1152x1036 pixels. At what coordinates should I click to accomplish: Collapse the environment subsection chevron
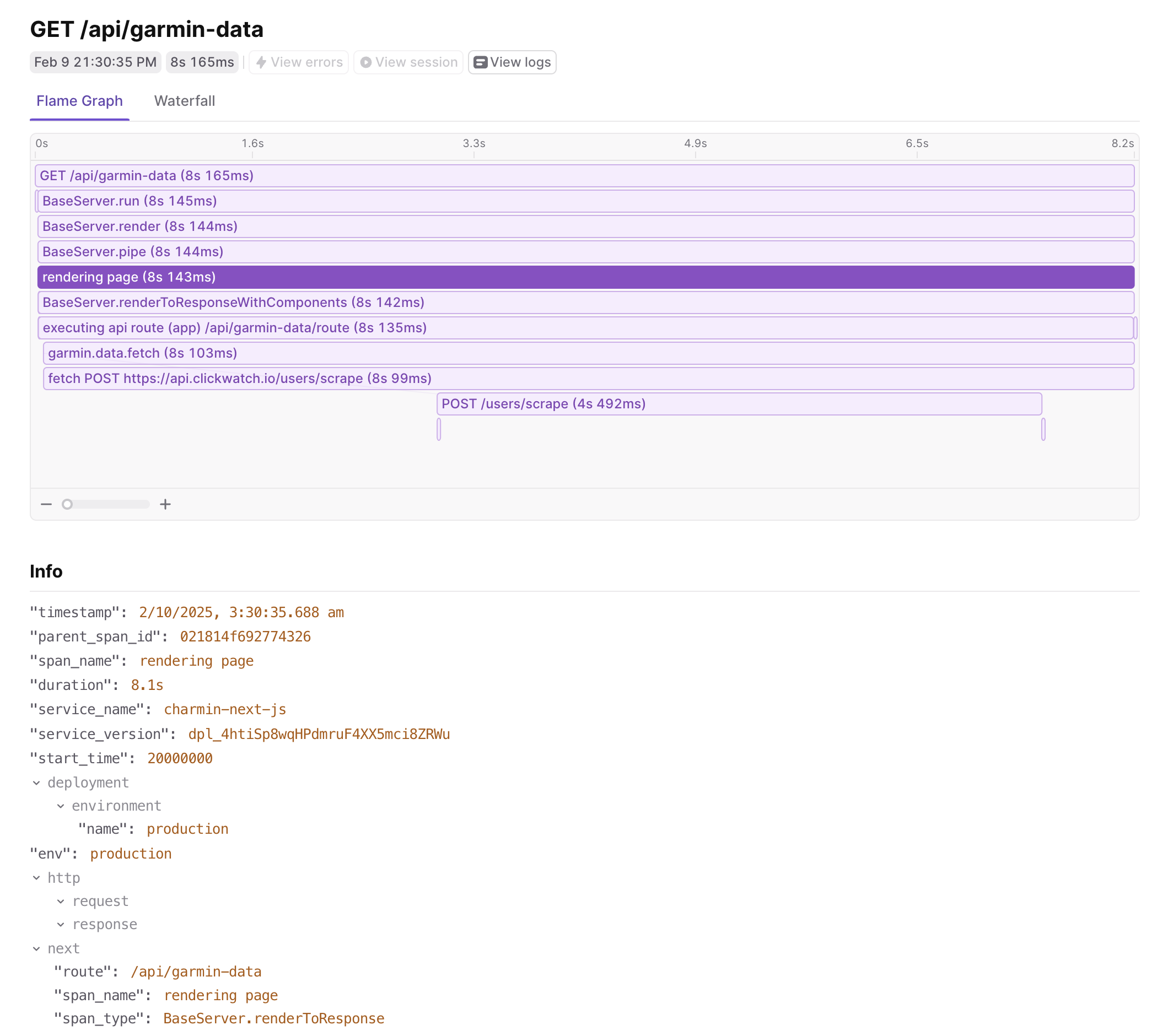61,806
